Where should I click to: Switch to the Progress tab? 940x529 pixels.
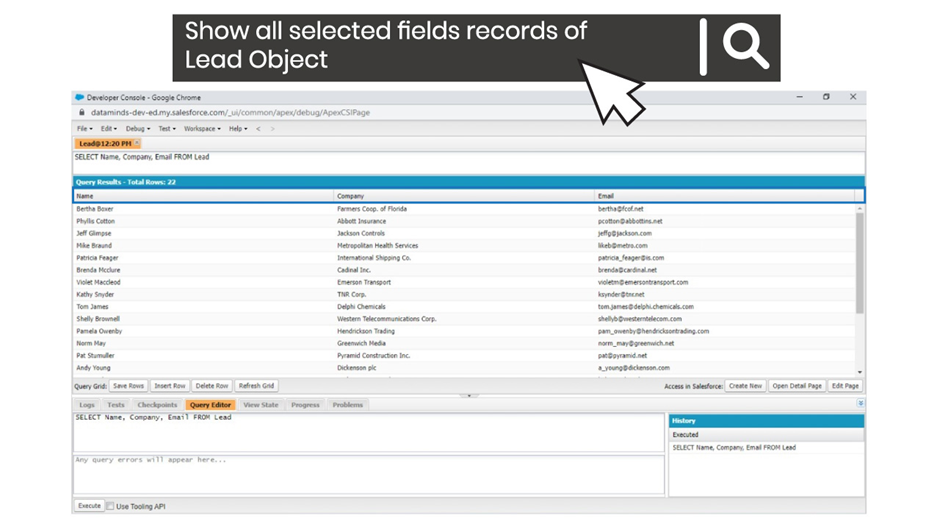tap(305, 405)
